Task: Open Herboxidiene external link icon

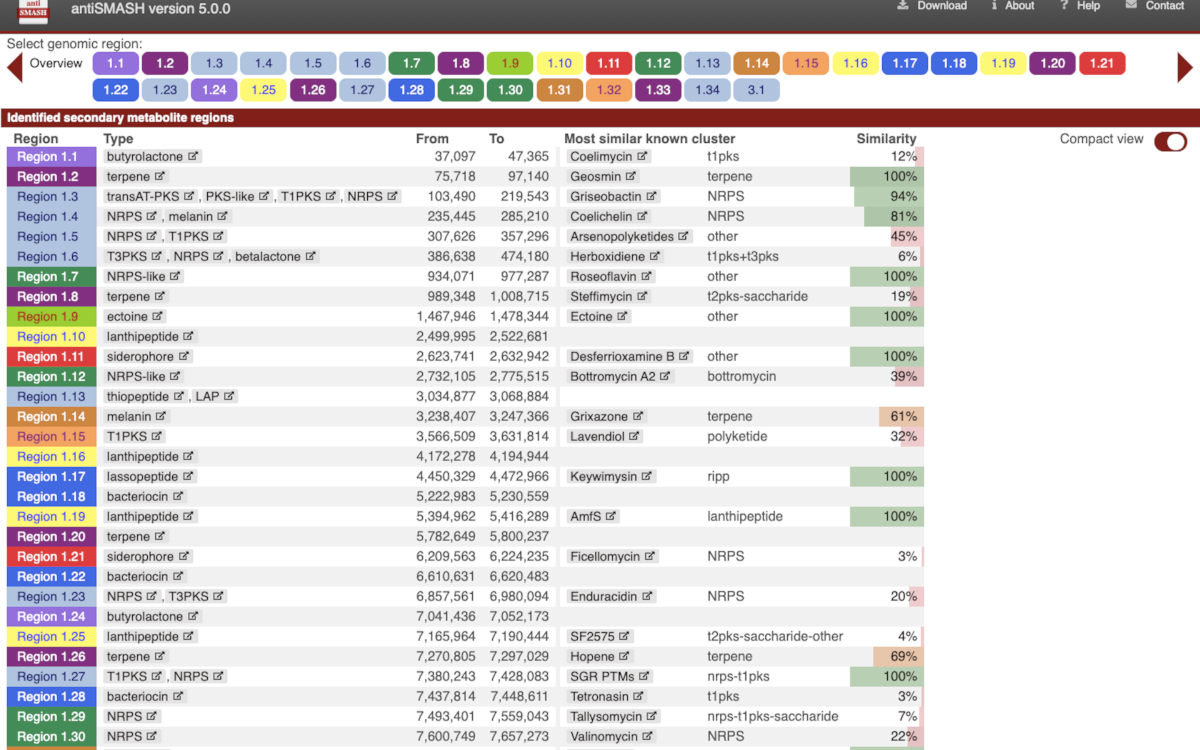Action: [x=656, y=257]
